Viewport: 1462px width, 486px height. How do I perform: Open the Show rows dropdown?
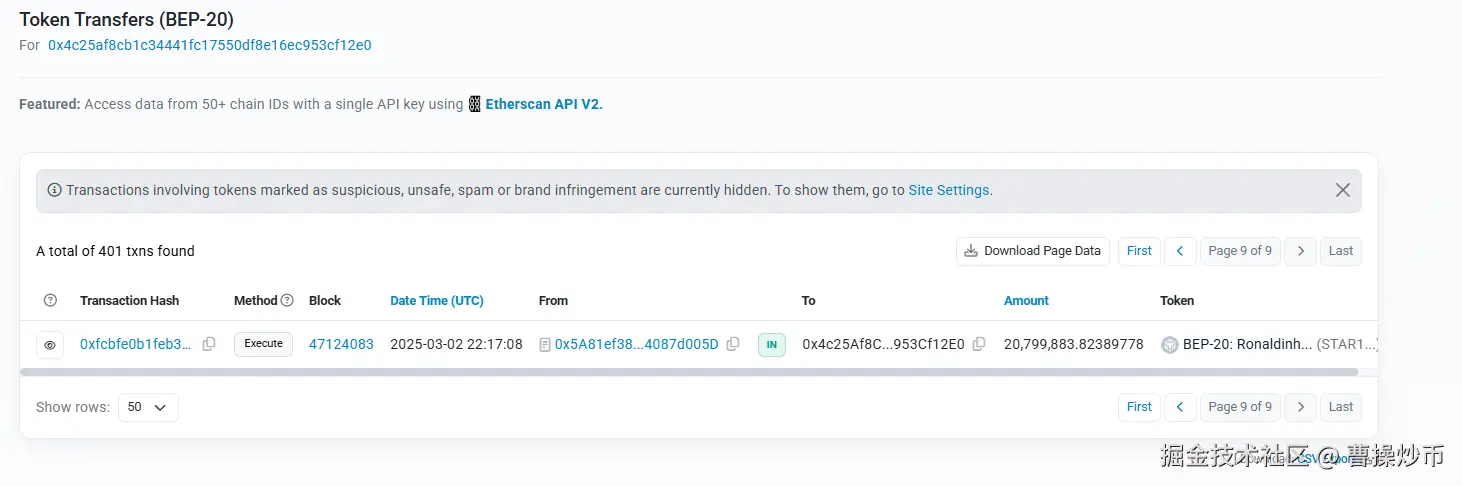pos(148,407)
